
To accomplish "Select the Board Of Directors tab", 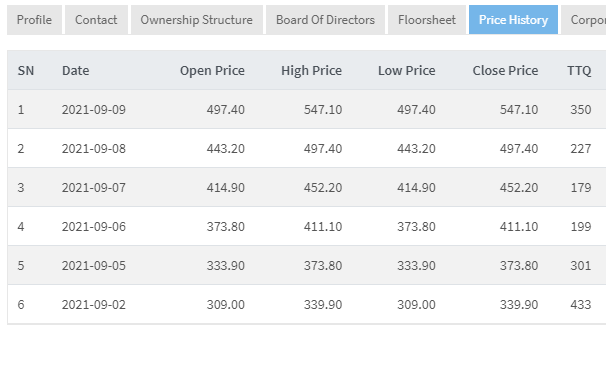I will [x=325, y=20].
